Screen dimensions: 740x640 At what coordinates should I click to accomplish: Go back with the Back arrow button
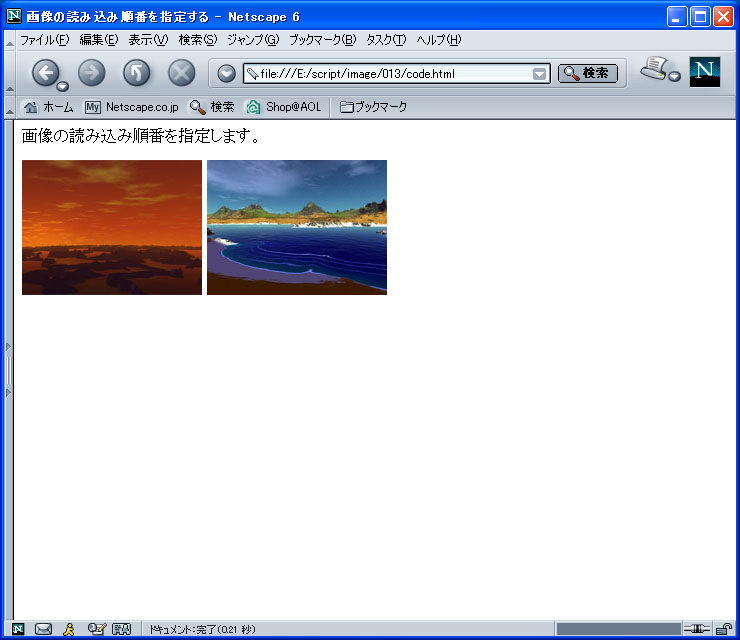pos(45,73)
